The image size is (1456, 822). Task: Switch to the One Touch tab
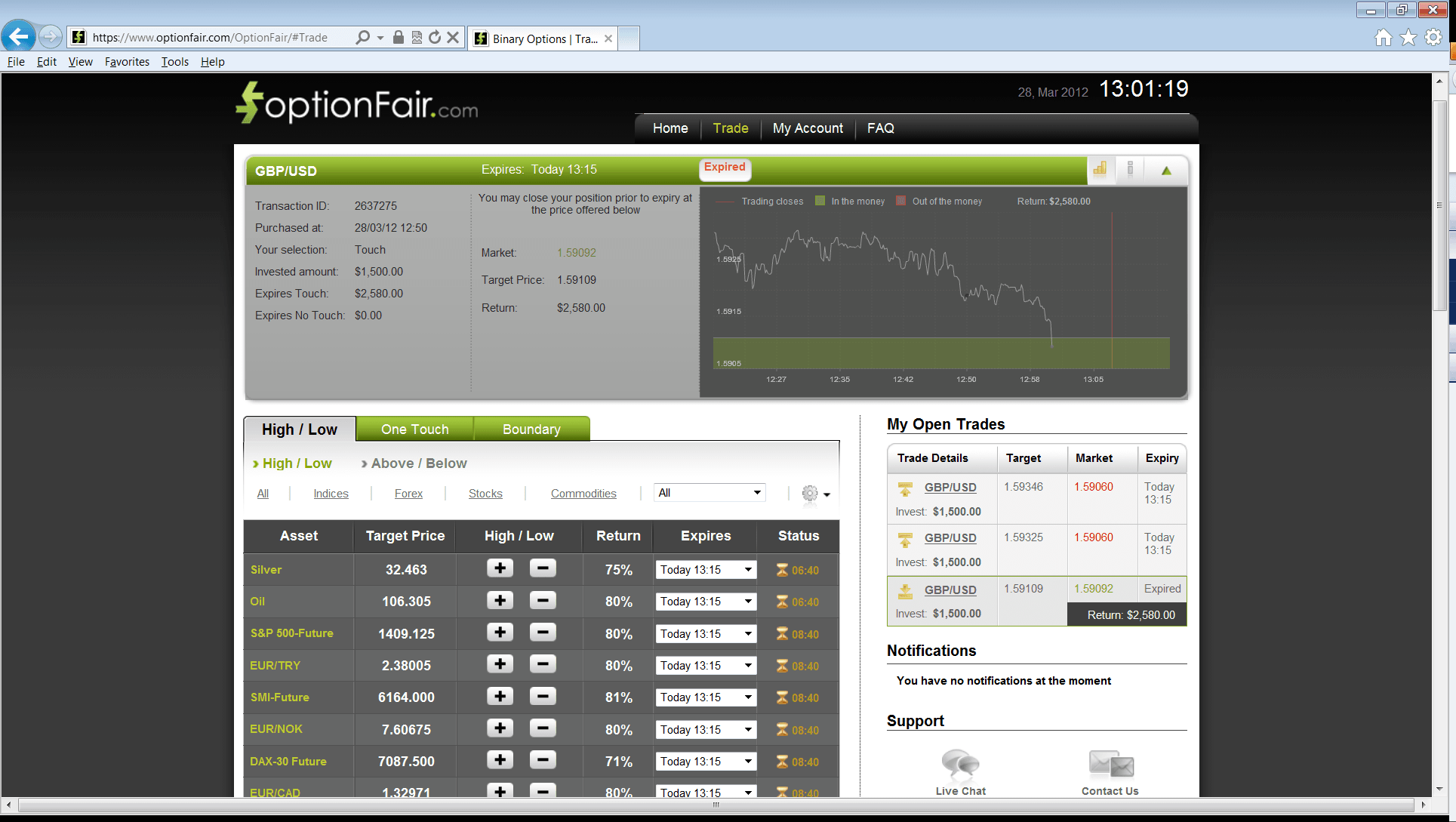coord(414,429)
